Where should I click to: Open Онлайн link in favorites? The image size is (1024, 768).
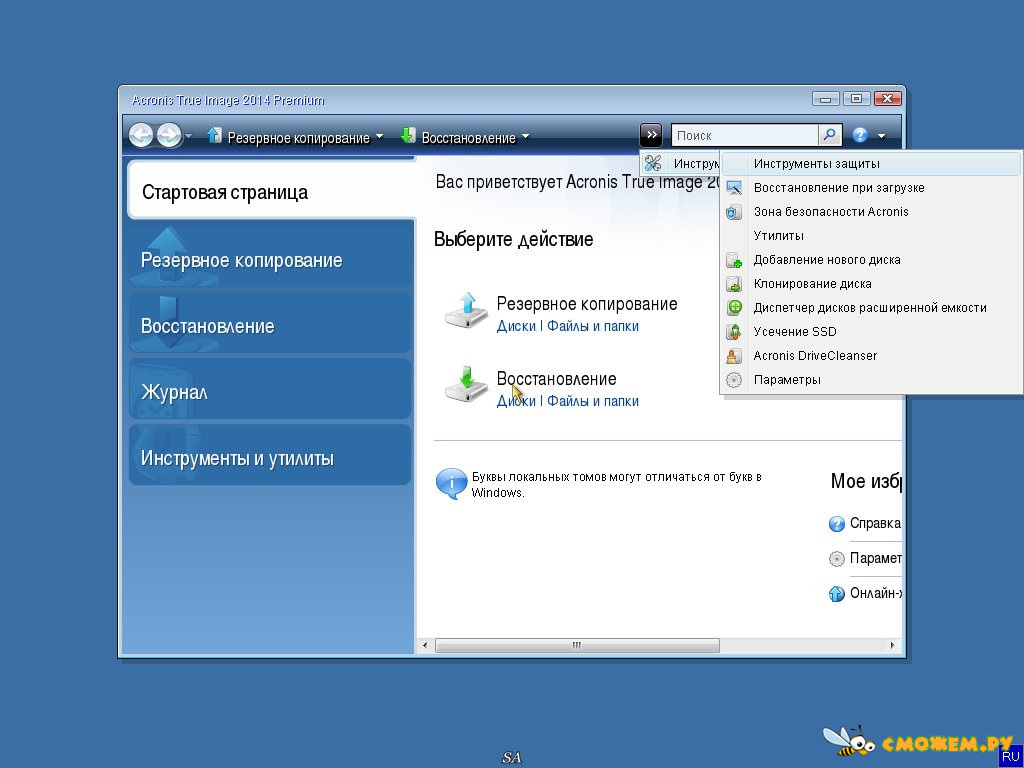tap(875, 594)
